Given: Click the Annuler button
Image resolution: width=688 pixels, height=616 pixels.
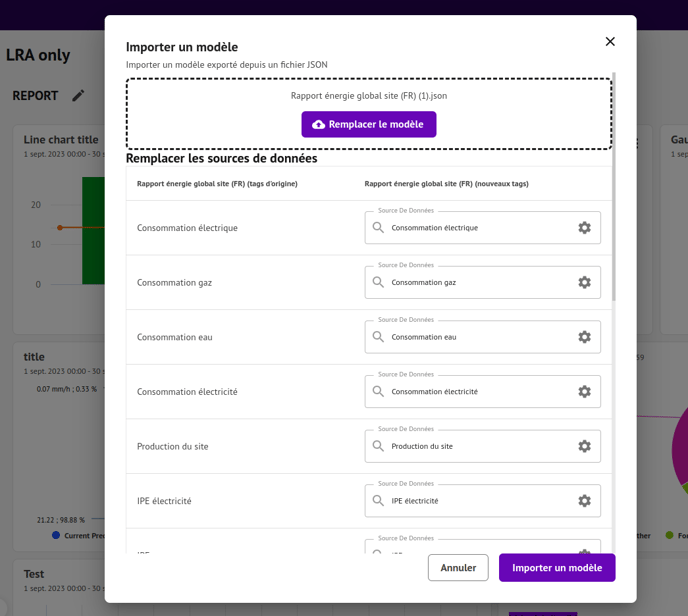Looking at the screenshot, I should (x=458, y=568).
